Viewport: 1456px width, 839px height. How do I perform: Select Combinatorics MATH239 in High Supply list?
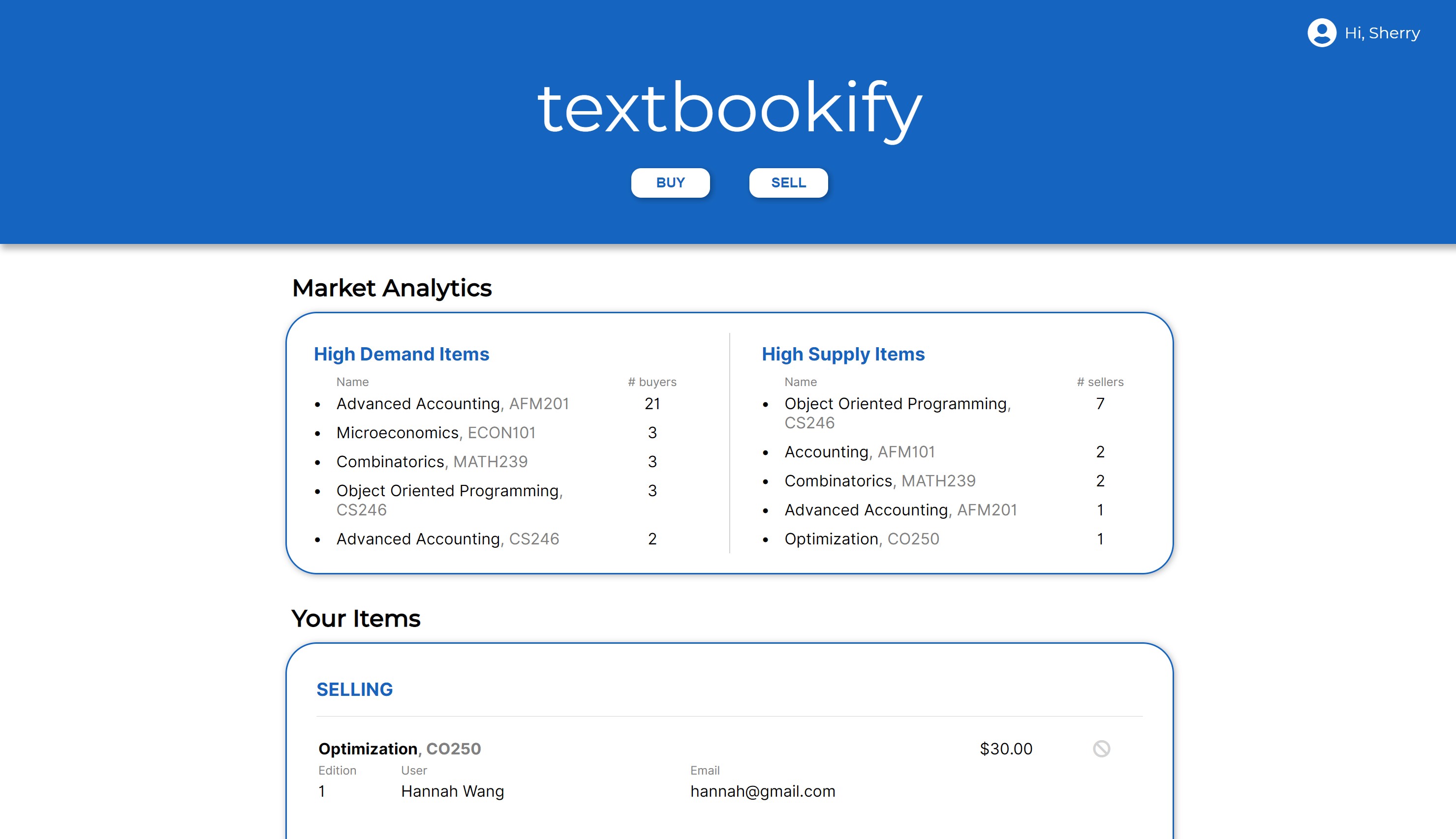pos(880,480)
